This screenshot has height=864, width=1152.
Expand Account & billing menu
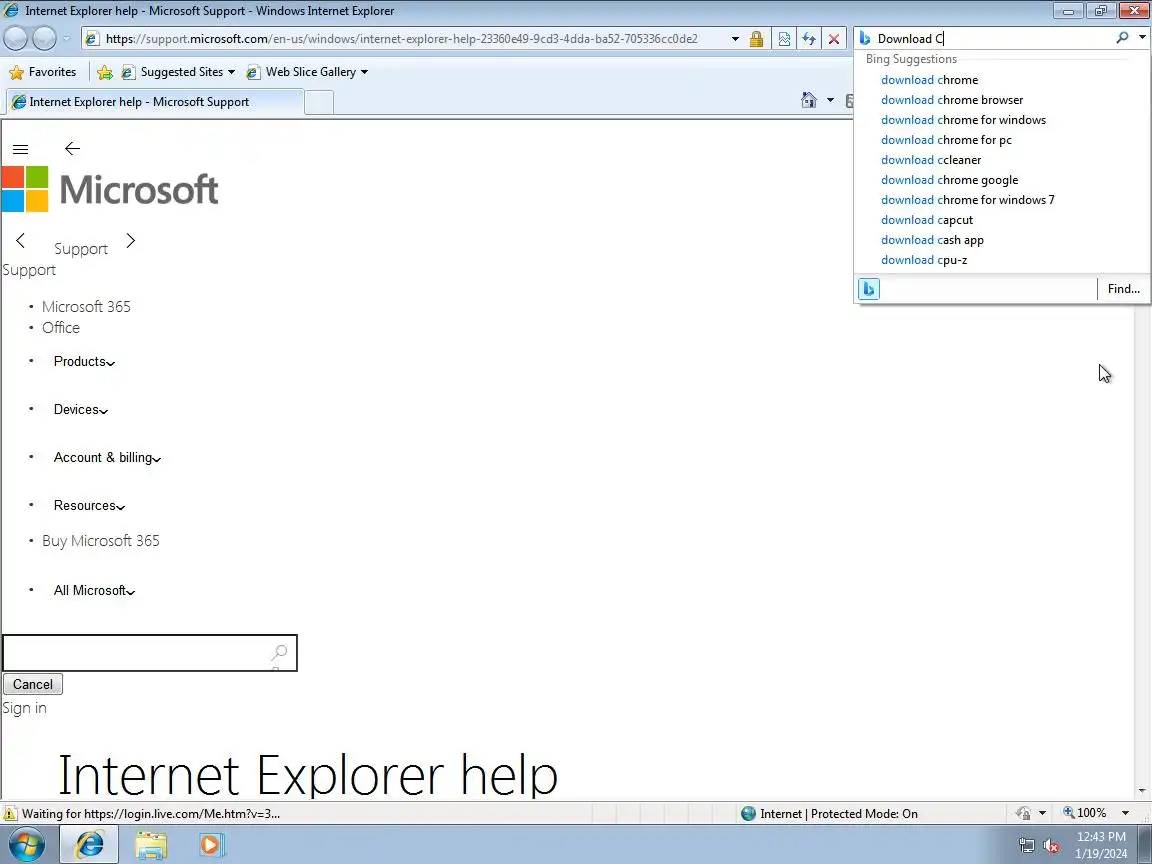(x=107, y=458)
